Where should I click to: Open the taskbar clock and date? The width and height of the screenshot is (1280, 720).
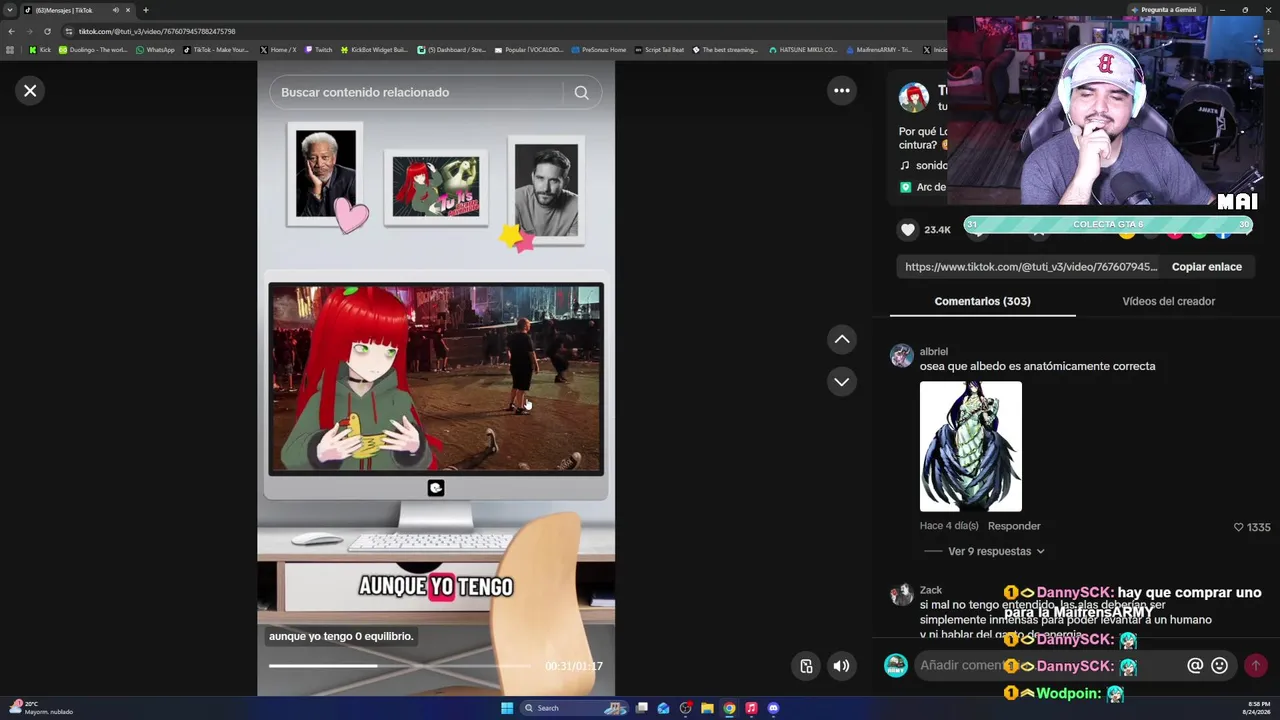coord(1258,708)
